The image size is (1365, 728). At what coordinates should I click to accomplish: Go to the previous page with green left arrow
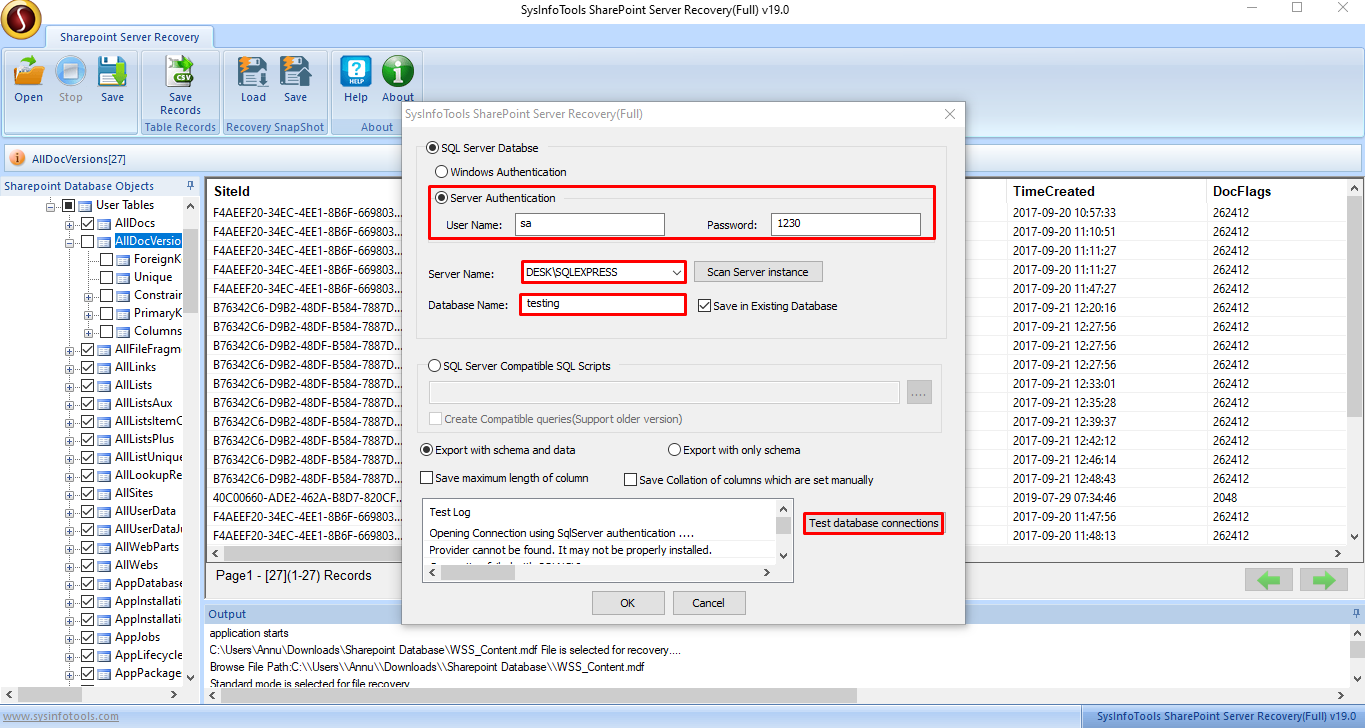coord(1268,580)
